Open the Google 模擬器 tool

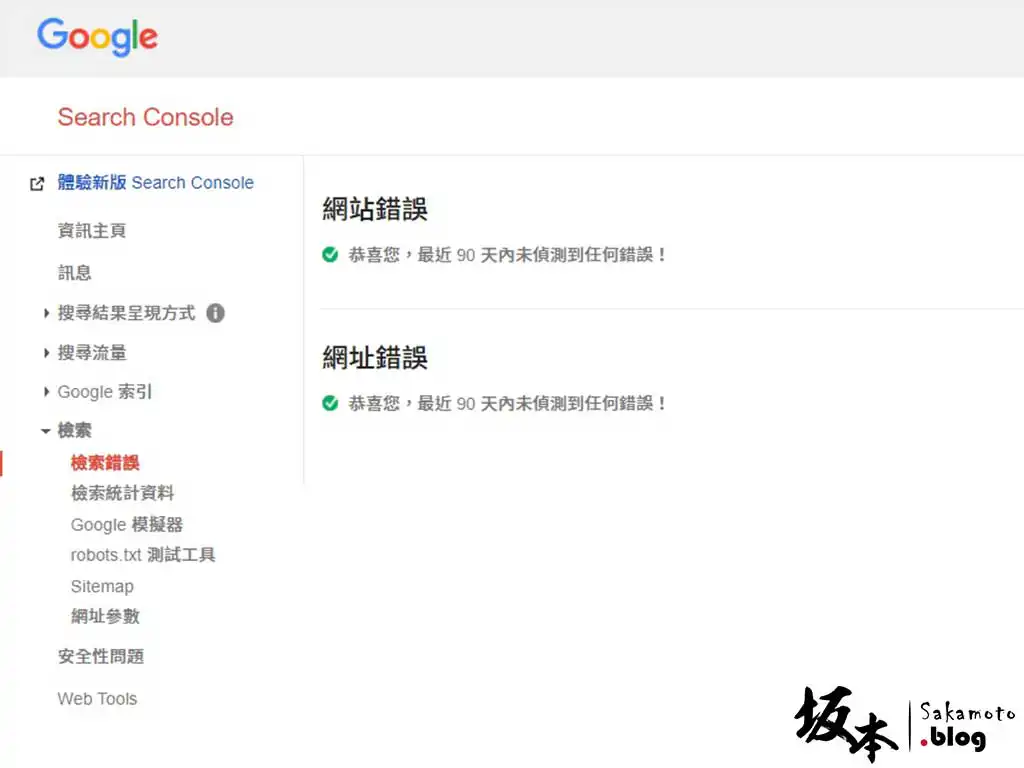pos(126,524)
